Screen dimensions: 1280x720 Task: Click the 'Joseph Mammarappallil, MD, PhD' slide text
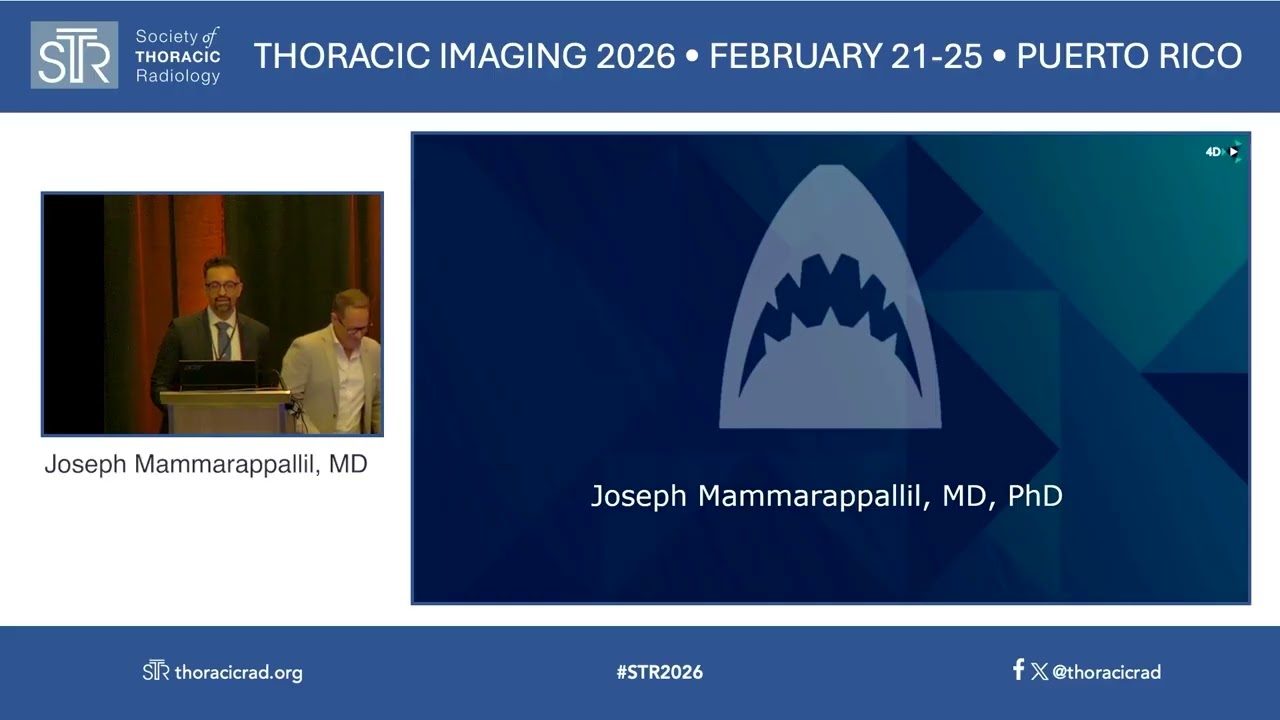[x=826, y=496]
